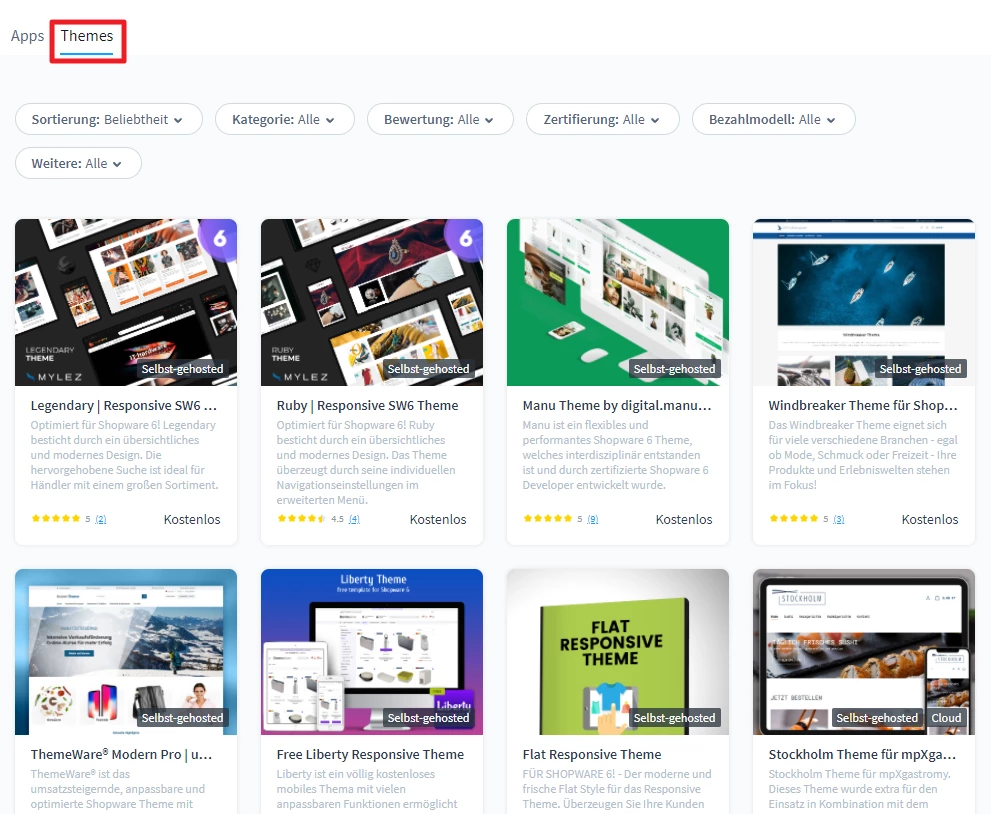Expand the Zertifizierung filter
Image resolution: width=991 pixels, height=814 pixels.
tap(602, 119)
